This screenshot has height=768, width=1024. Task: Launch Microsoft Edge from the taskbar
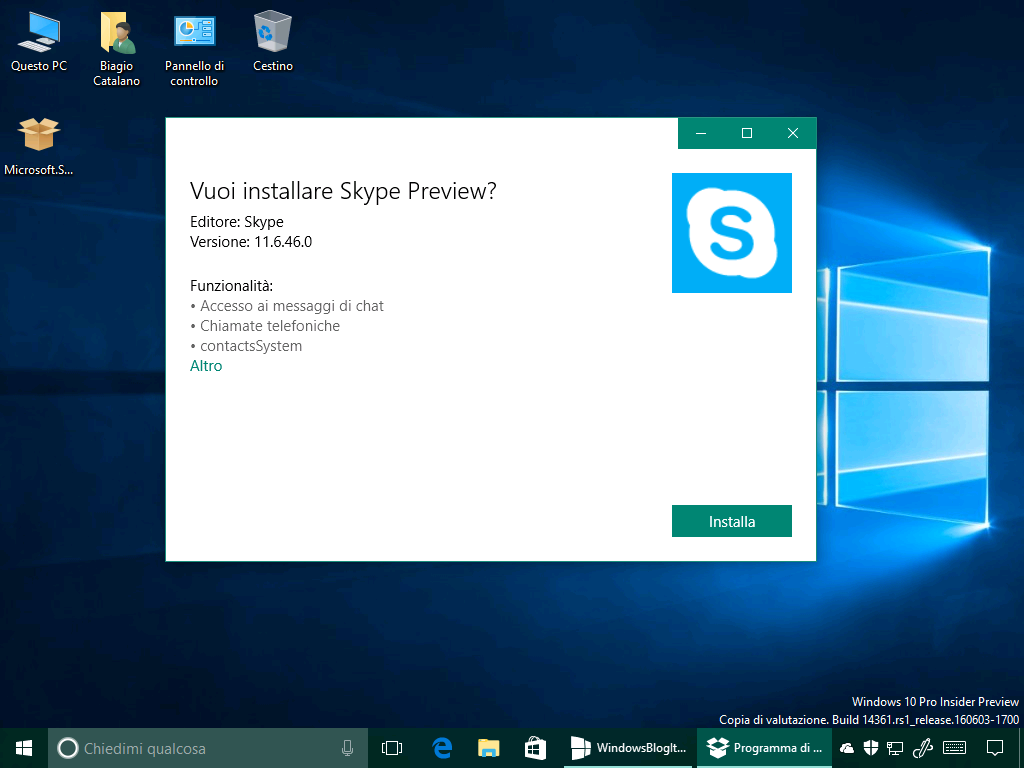pos(442,748)
